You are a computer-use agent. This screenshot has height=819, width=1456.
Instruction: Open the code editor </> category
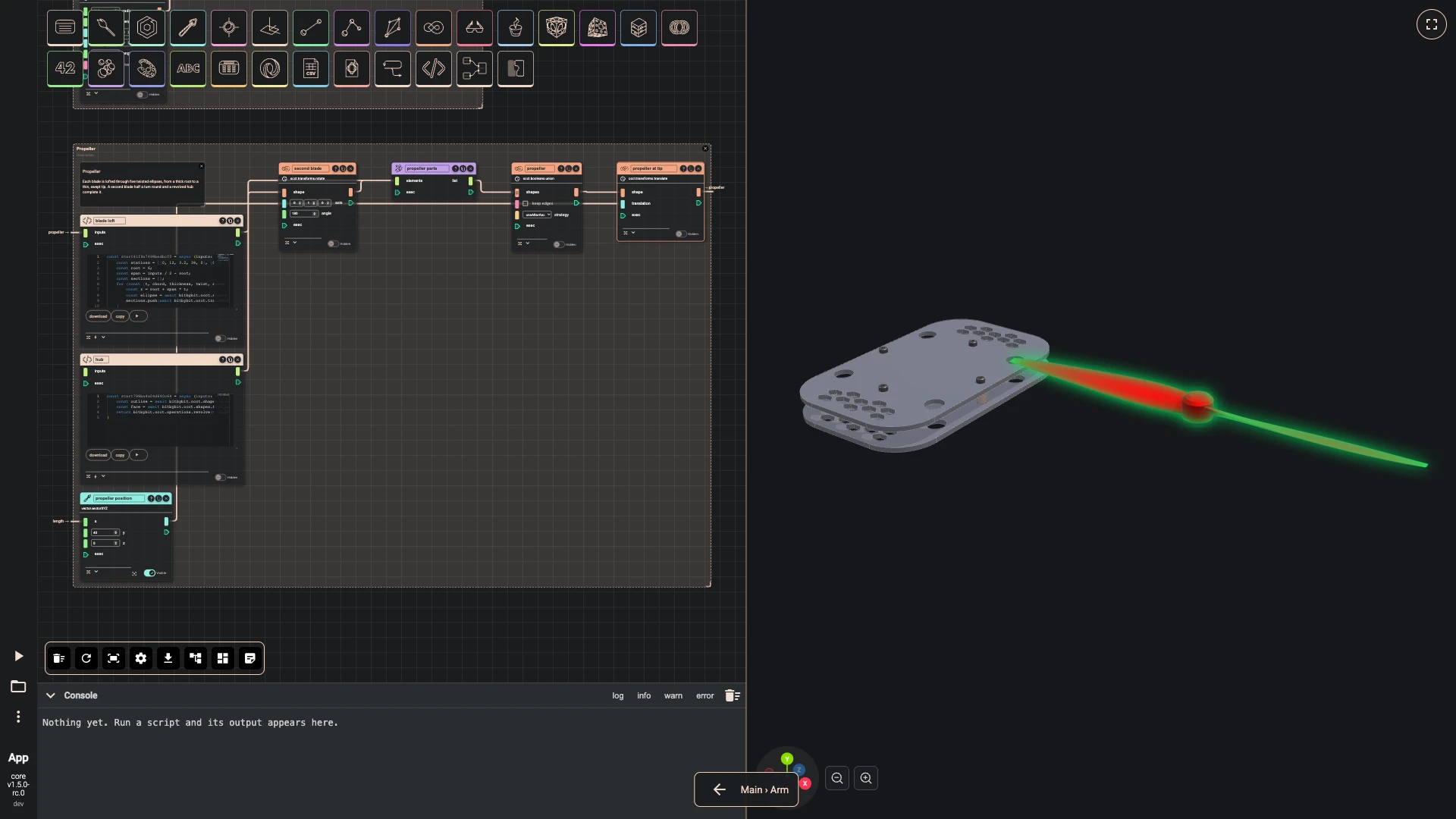click(434, 69)
